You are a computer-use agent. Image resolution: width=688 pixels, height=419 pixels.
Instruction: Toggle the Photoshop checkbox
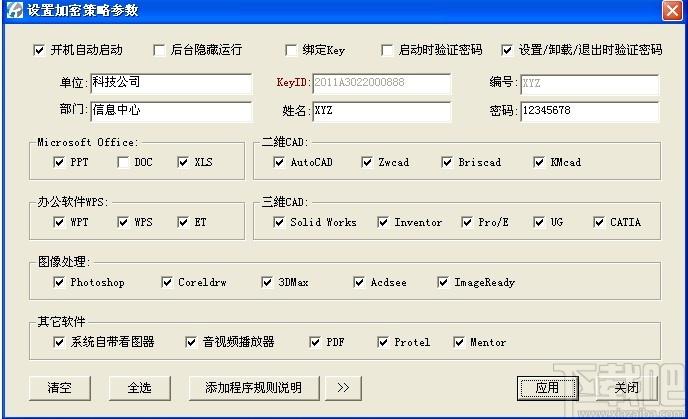click(x=58, y=282)
